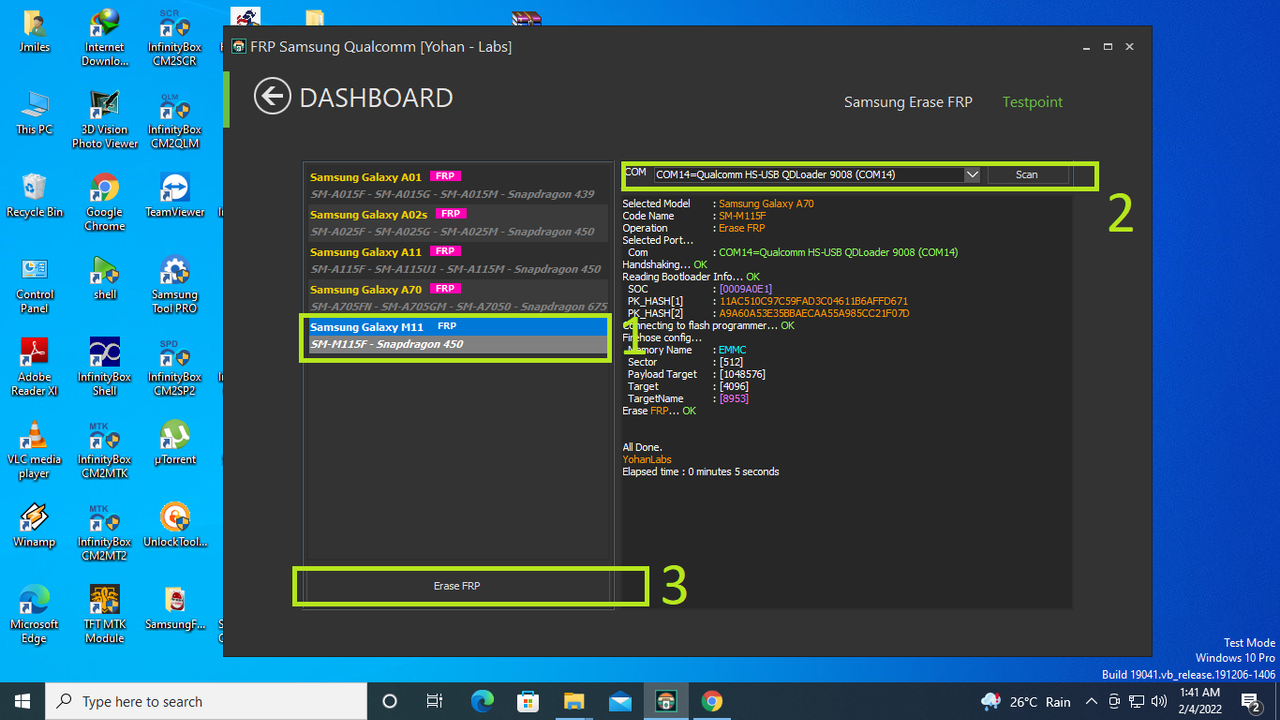Open Task View on the taskbar
The height and width of the screenshot is (720, 1280).
[435, 701]
